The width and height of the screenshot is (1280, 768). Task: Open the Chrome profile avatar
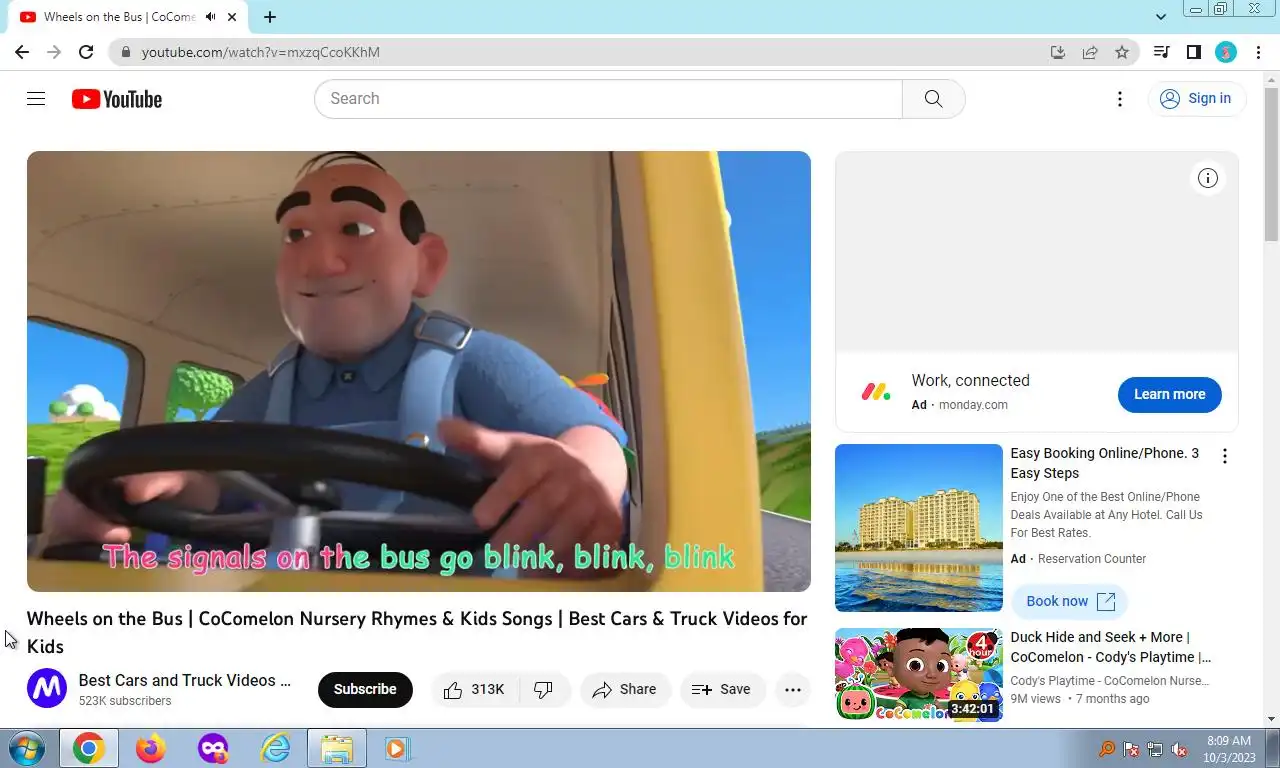[x=1226, y=52]
